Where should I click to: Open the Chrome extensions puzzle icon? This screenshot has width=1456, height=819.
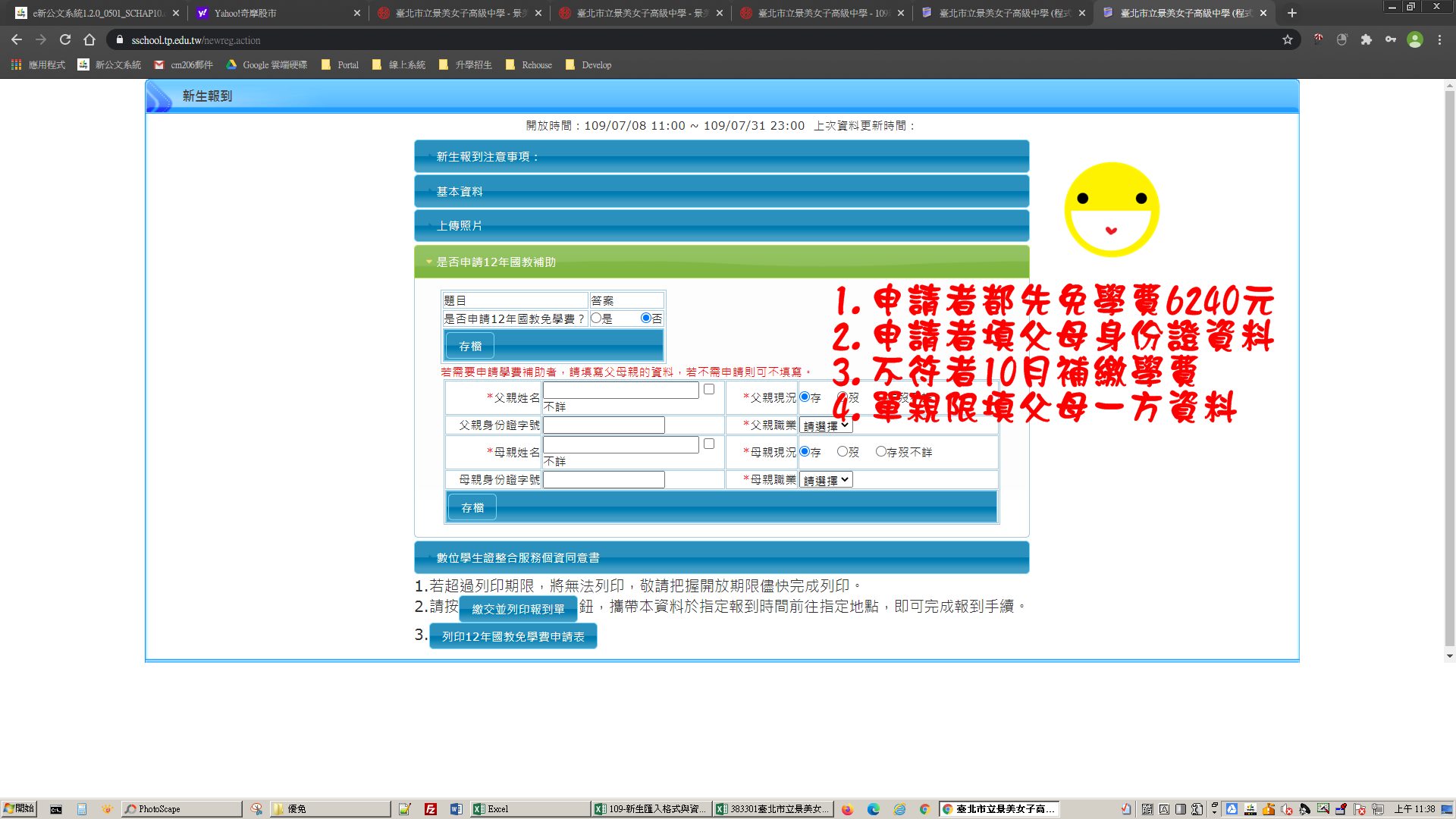pos(1366,40)
